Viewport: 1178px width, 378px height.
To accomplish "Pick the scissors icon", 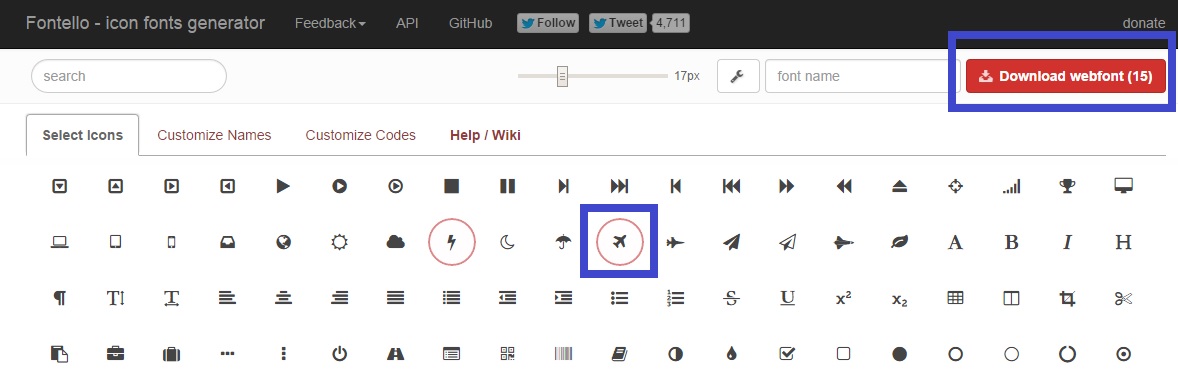I will (1123, 298).
